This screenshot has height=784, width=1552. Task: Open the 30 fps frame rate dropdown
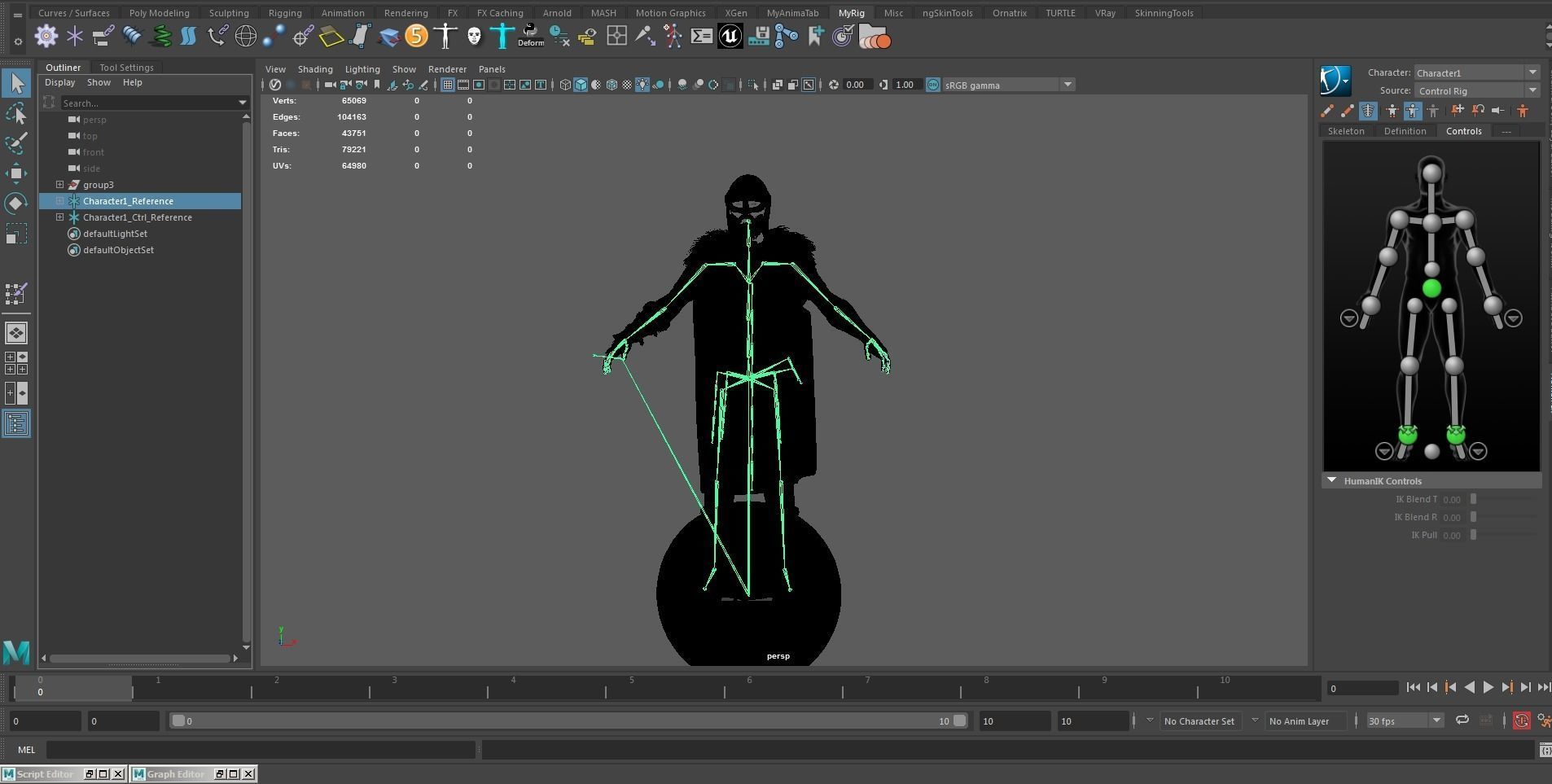(1436, 720)
